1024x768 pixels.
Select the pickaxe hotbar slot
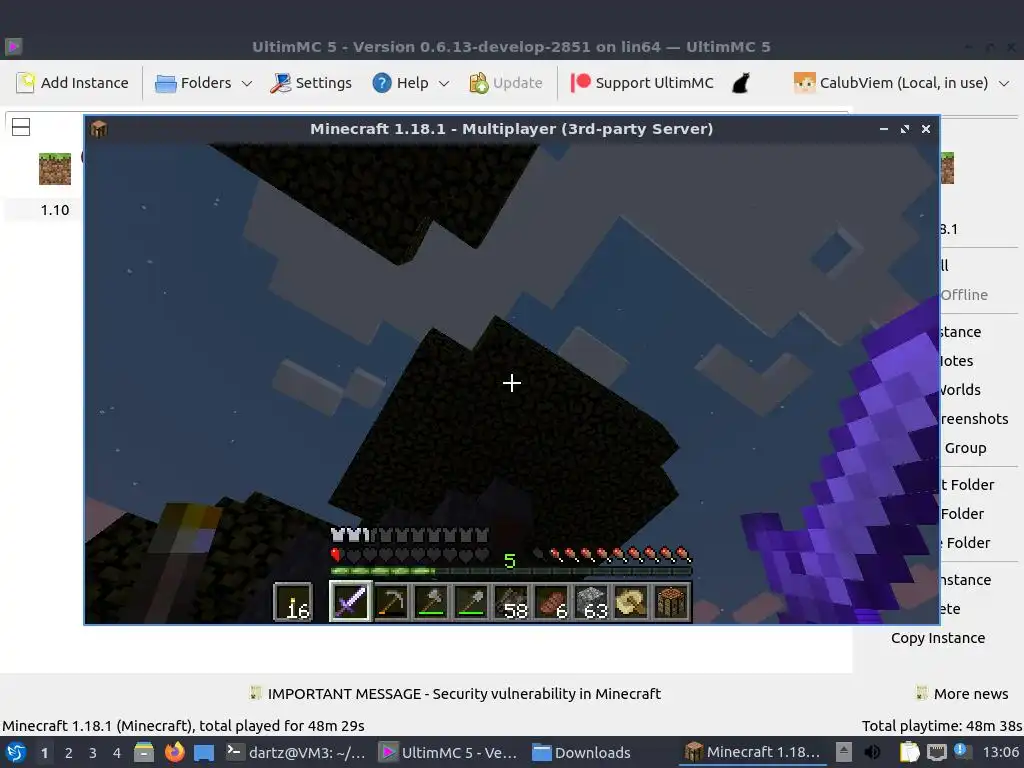tap(391, 601)
